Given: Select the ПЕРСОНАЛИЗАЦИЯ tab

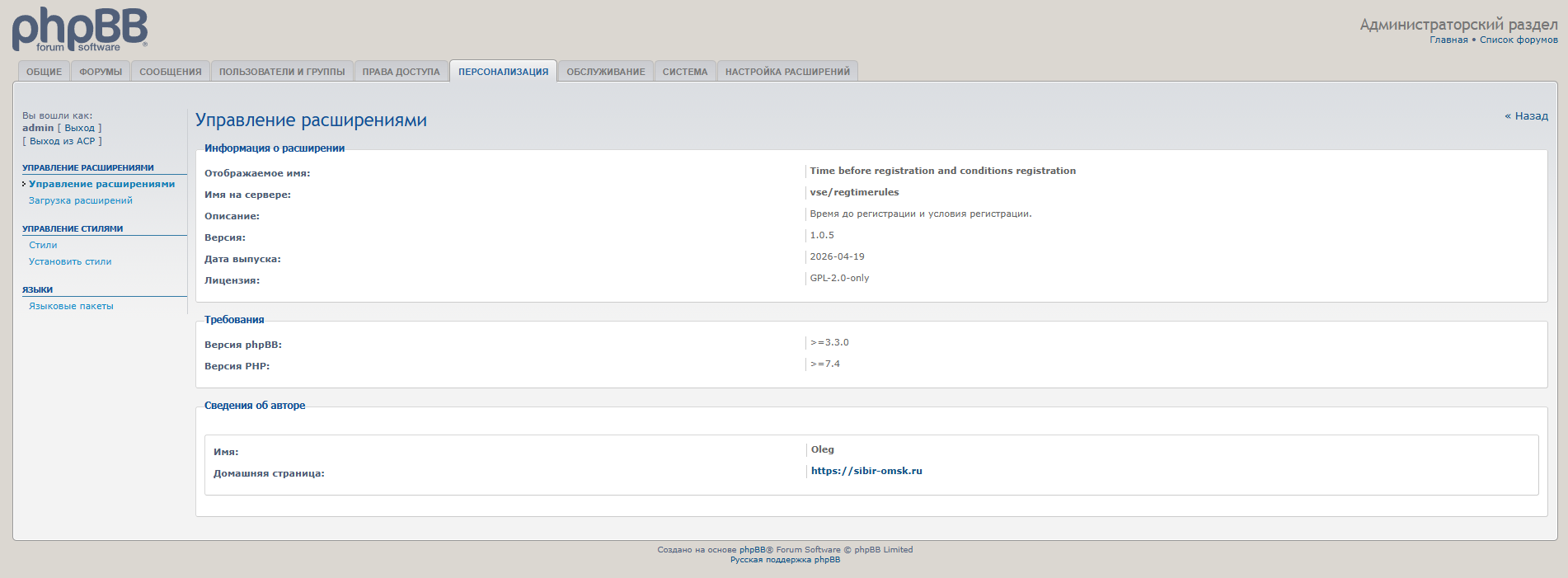Looking at the screenshot, I should pos(503,72).
